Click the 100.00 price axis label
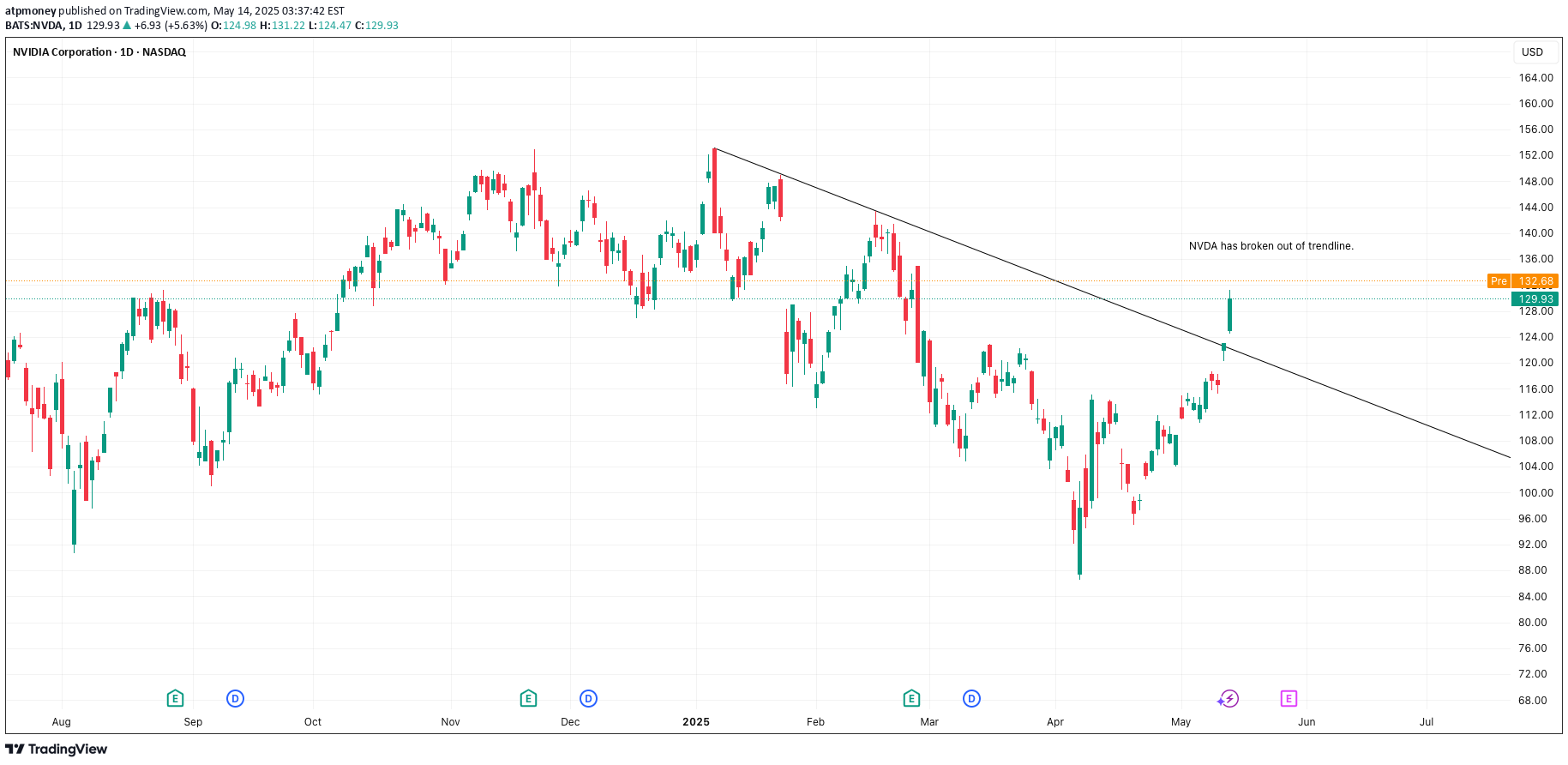Image resolution: width=1568 pixels, height=765 pixels. click(1535, 493)
